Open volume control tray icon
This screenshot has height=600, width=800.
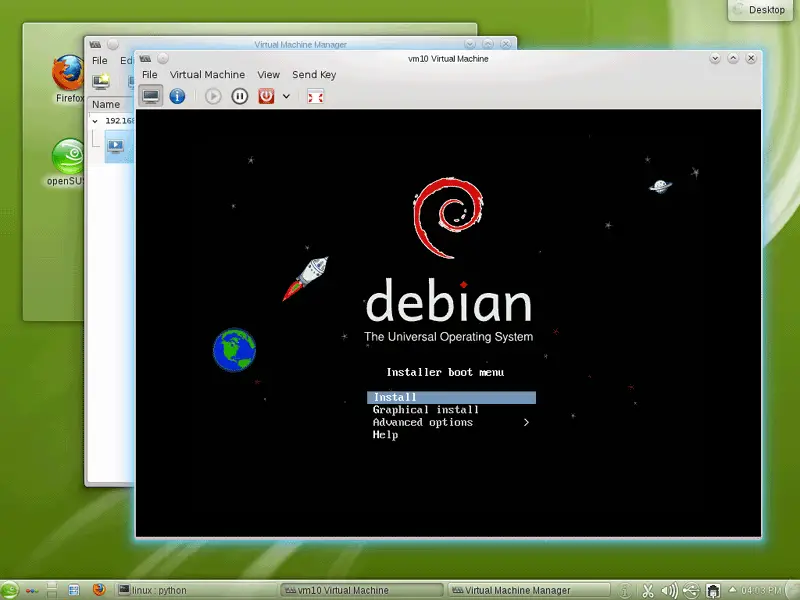coord(669,591)
